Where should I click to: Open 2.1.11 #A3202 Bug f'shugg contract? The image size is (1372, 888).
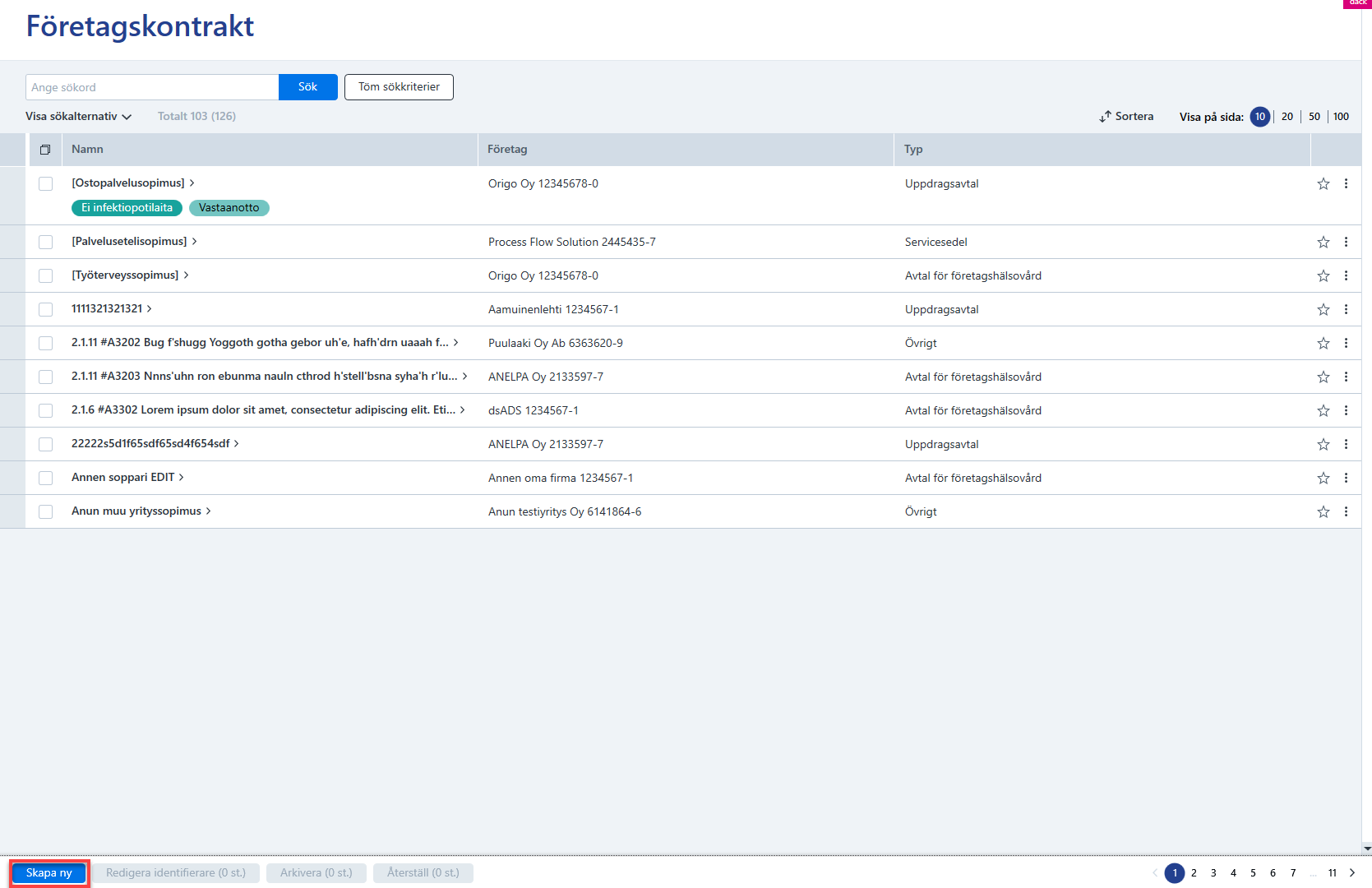[x=265, y=343]
